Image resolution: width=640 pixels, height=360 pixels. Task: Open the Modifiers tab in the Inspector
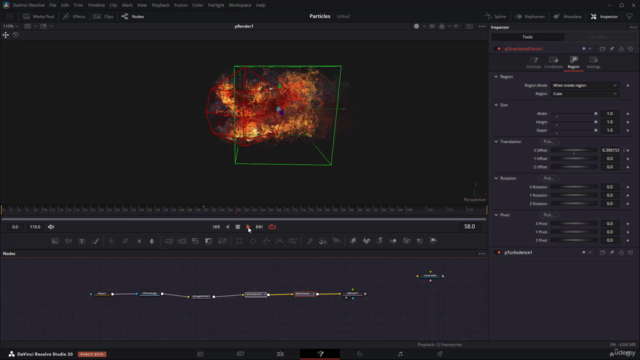pyautogui.click(x=600, y=37)
